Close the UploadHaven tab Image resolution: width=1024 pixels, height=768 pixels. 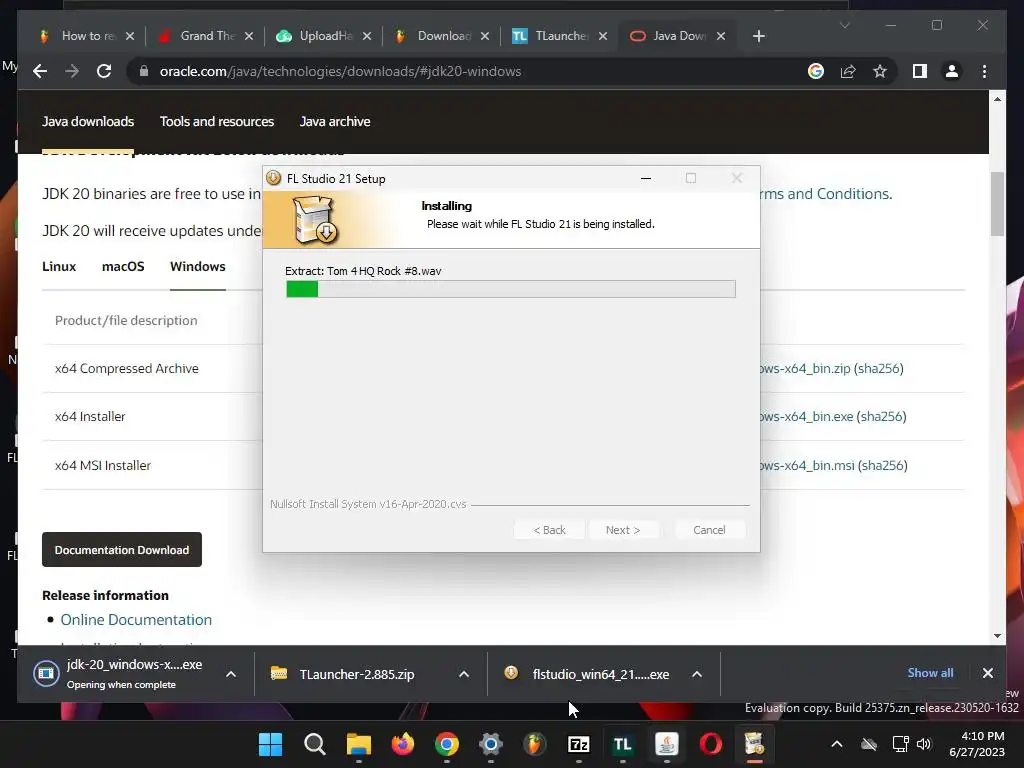click(367, 36)
